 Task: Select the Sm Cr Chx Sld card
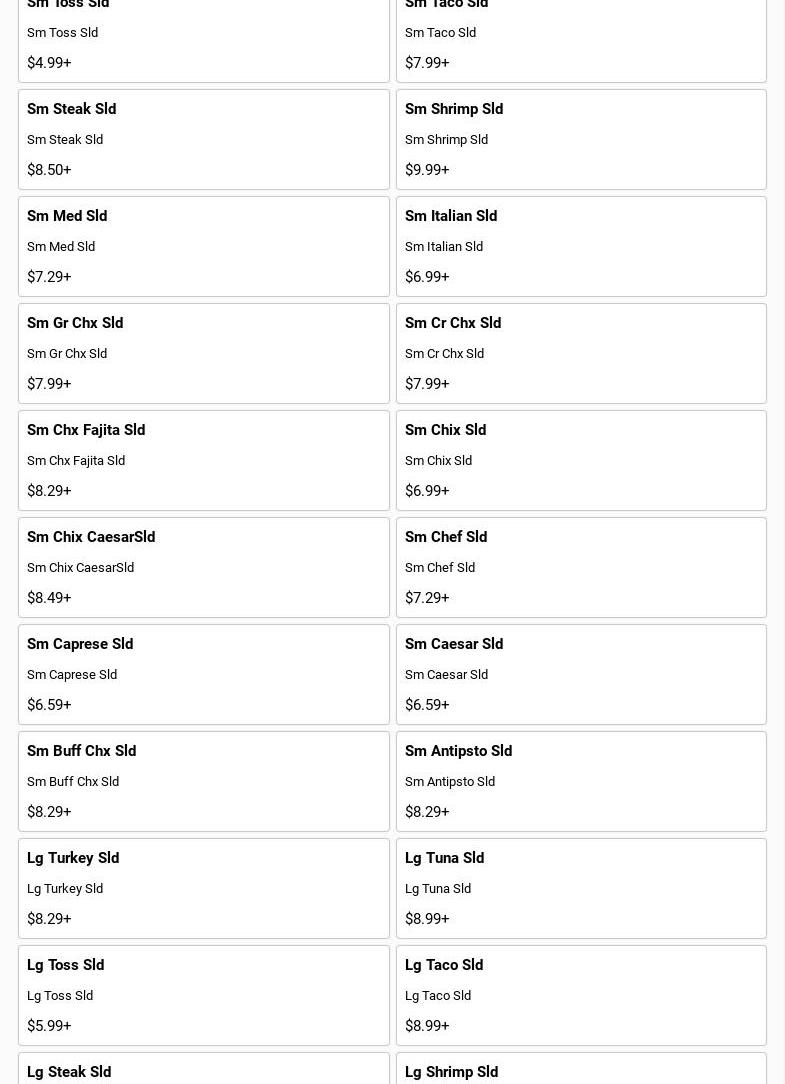click(x=581, y=353)
